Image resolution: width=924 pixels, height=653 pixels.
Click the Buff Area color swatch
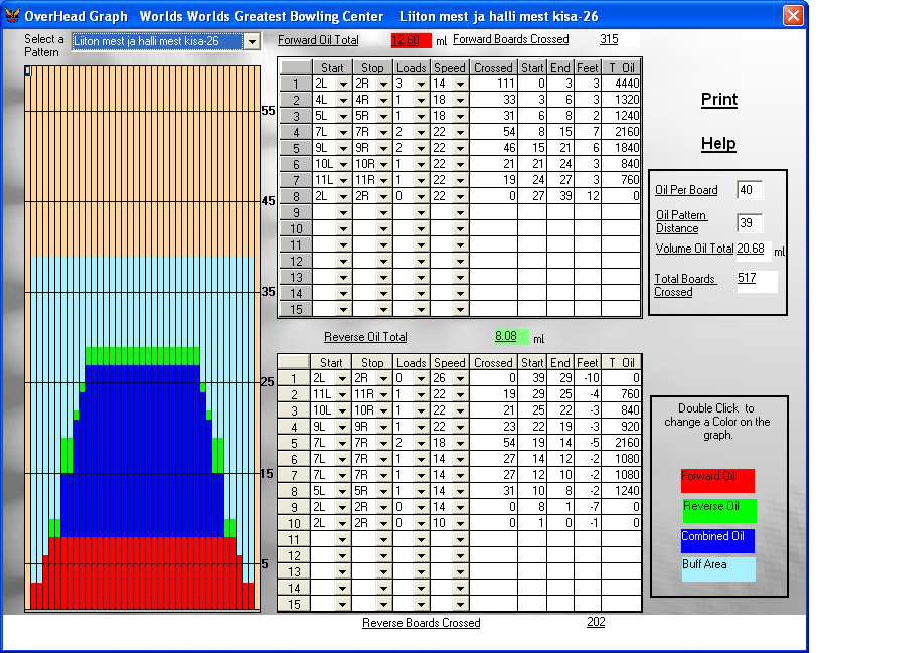(717, 569)
